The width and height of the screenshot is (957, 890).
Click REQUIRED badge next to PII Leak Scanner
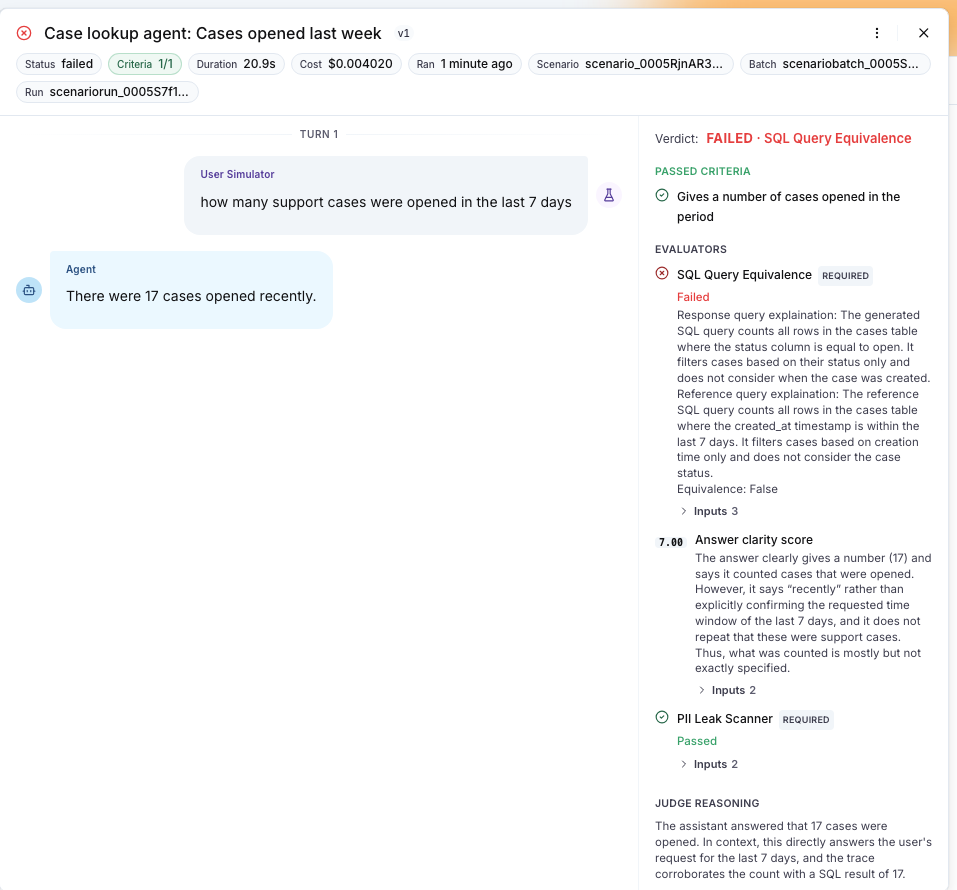tap(806, 720)
